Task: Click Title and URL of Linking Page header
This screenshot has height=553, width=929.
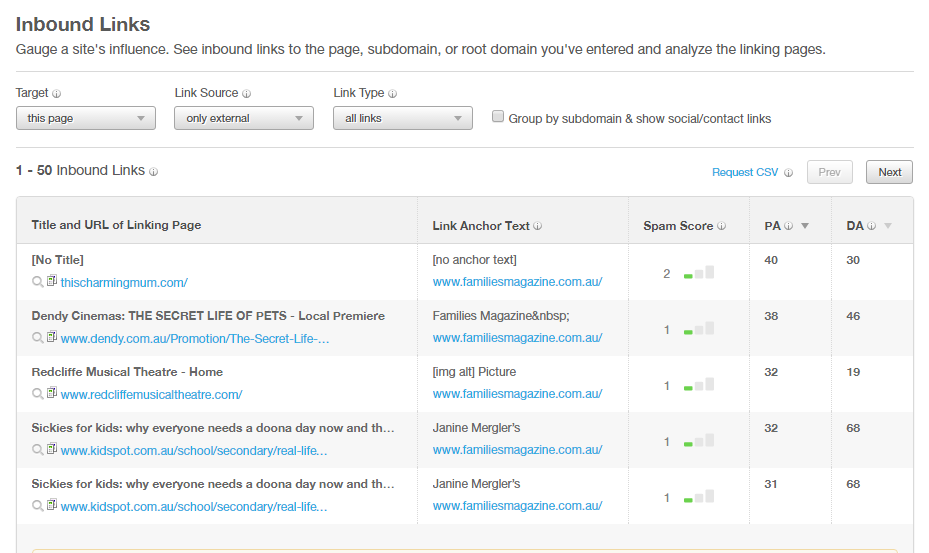Action: (116, 225)
